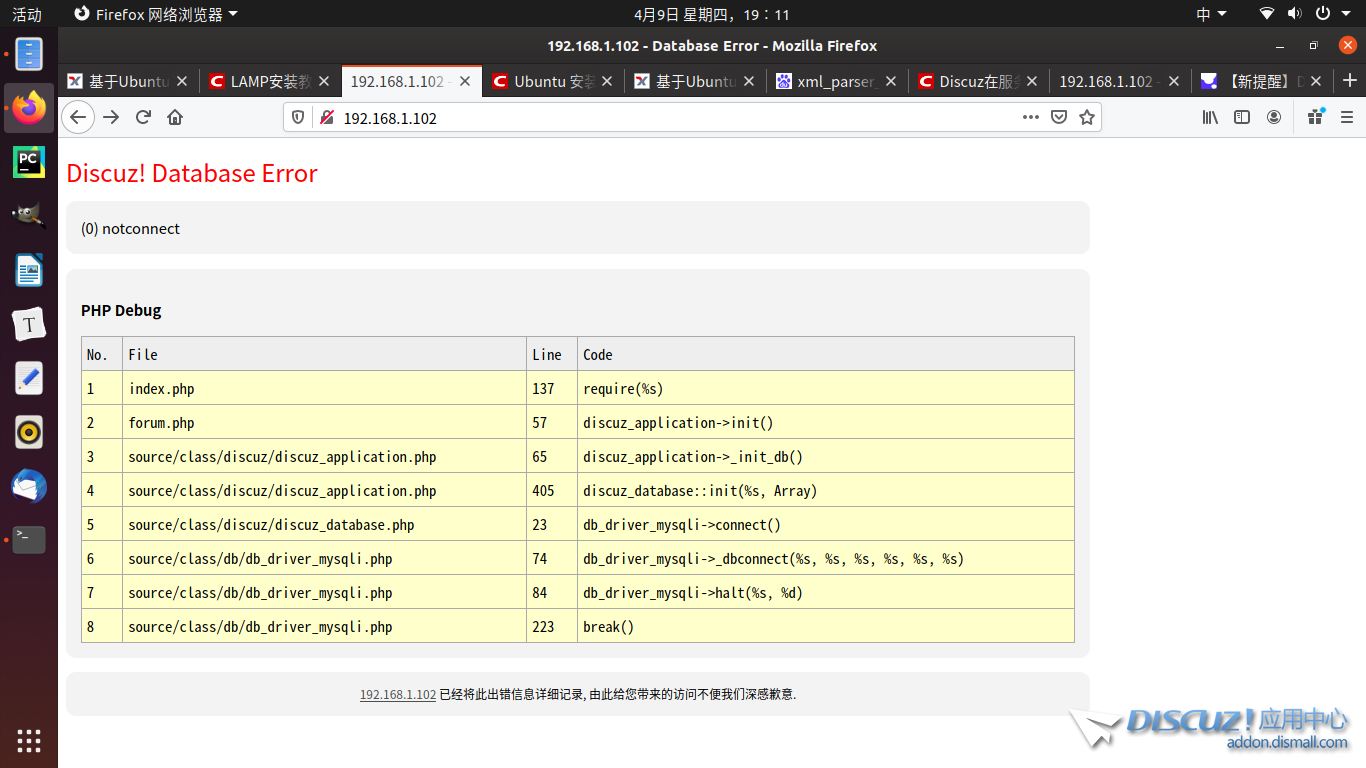Open system status menu with power icon
This screenshot has width=1366, height=768.
pos(1330,14)
